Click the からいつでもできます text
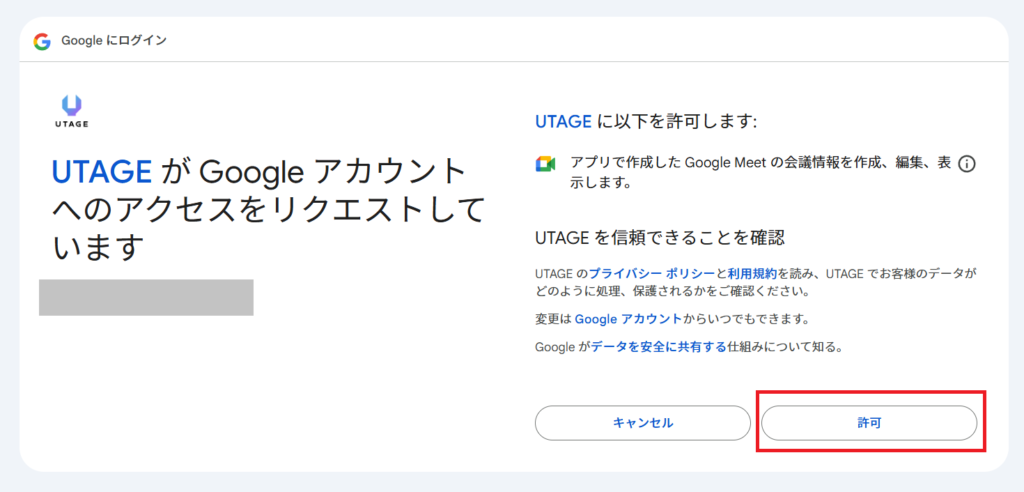 coord(739,319)
